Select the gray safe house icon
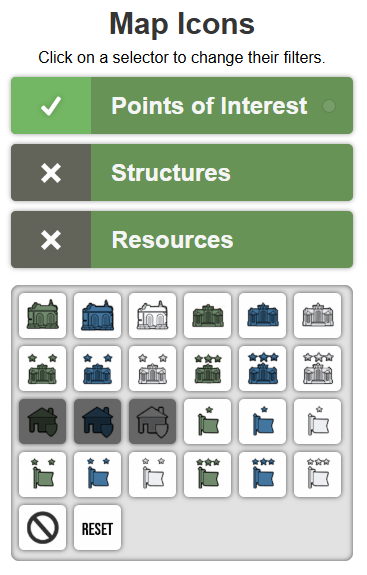Screen dimensions: 367x575 [153, 422]
